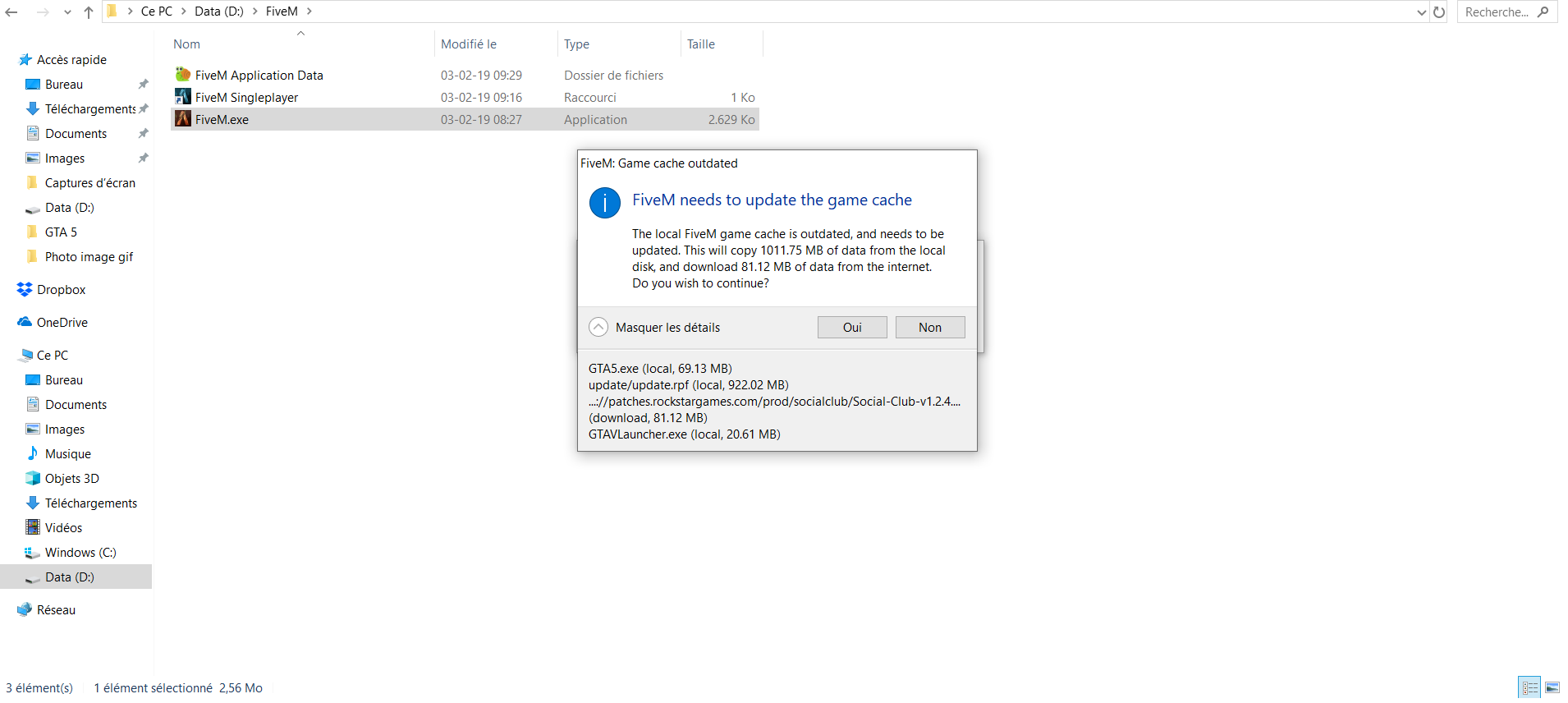Image resolution: width=1568 pixels, height=703 pixels.
Task: Open Images under Ce PC
Action: point(65,430)
